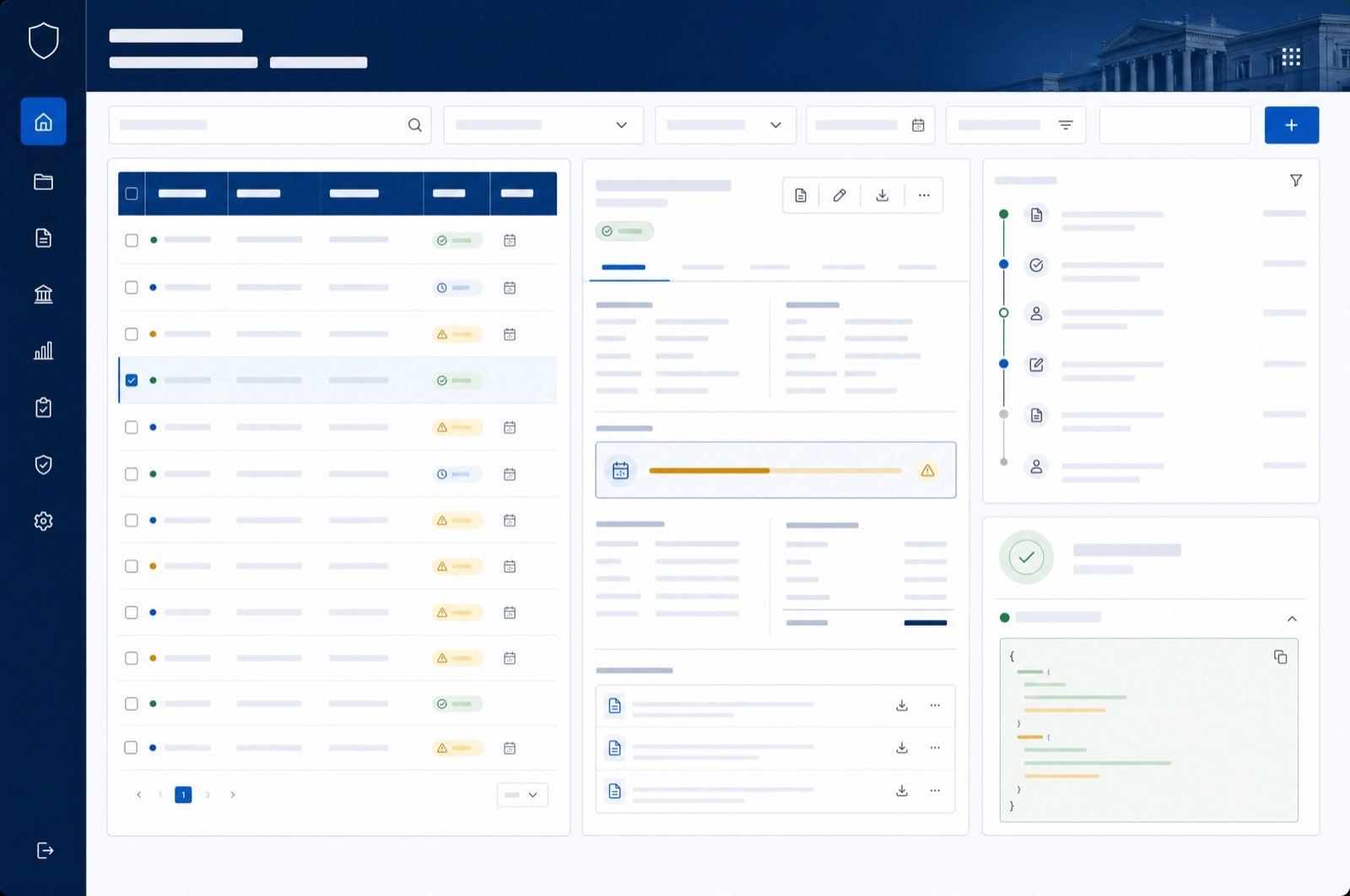Click the pencil edit icon in detail toolbar
The width and height of the screenshot is (1350, 896).
point(839,195)
